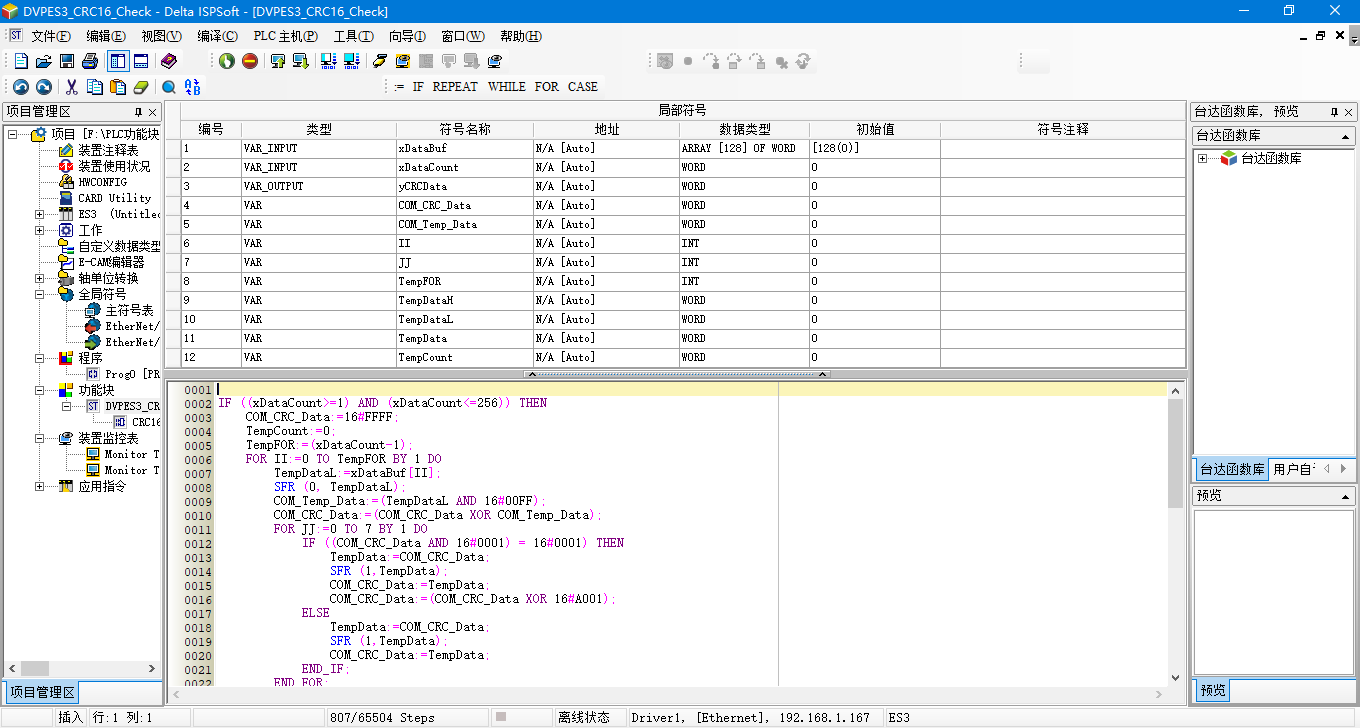Screen dimensions: 1360x728
Task: Click the magnifier Find icon
Action: click(x=169, y=87)
